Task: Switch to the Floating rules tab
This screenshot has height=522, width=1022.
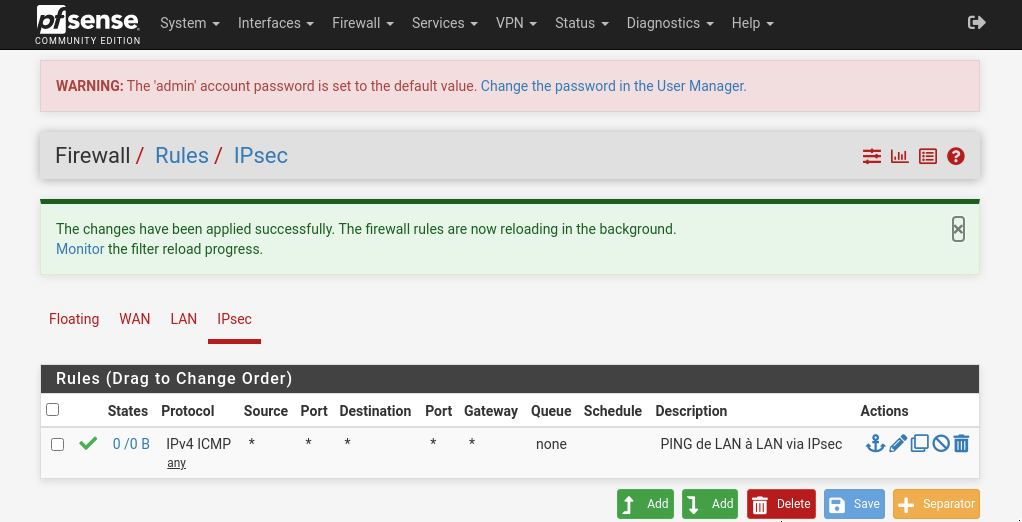Action: pyautogui.click(x=74, y=319)
